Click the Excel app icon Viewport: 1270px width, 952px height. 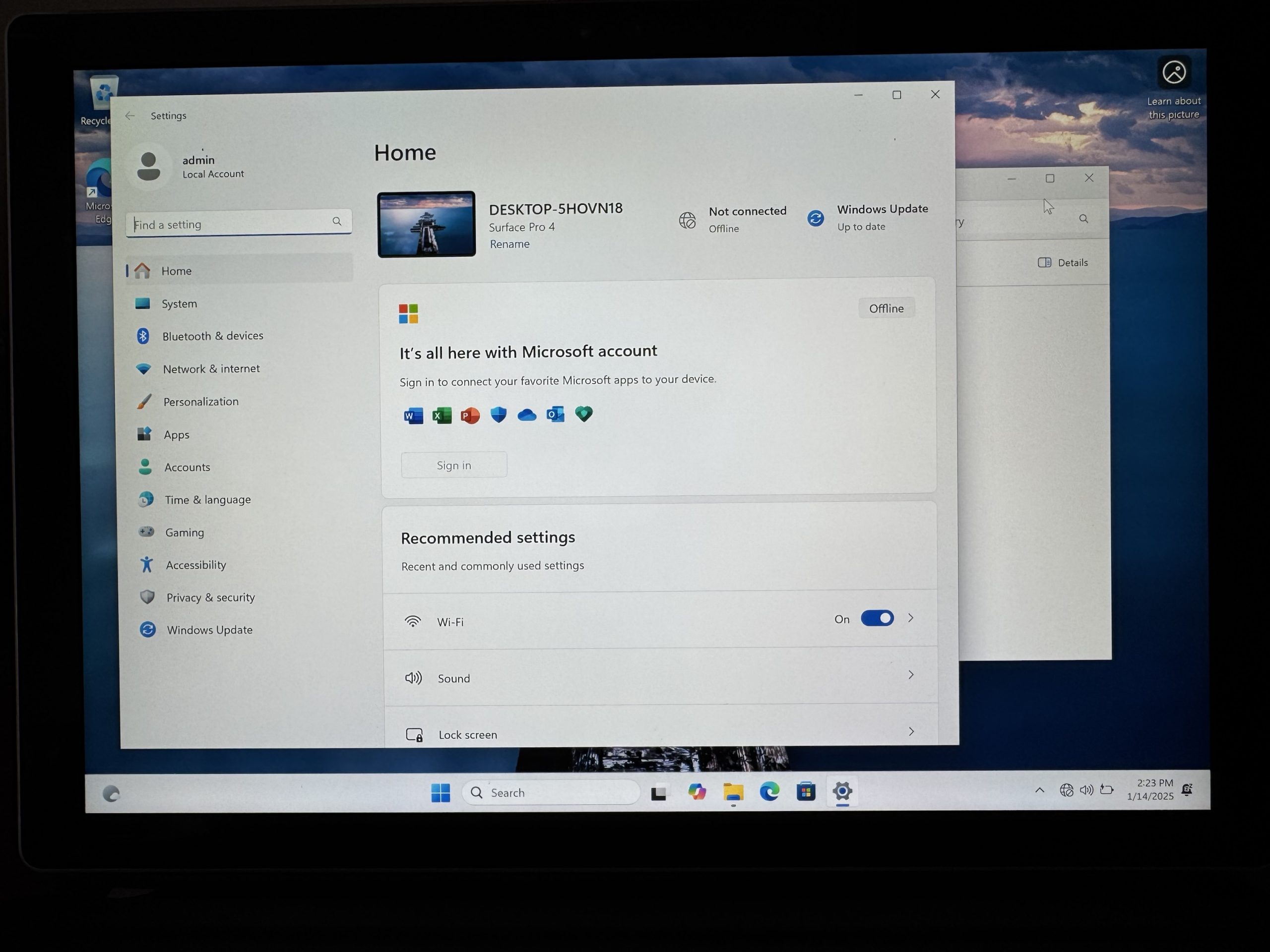pyautogui.click(x=442, y=416)
